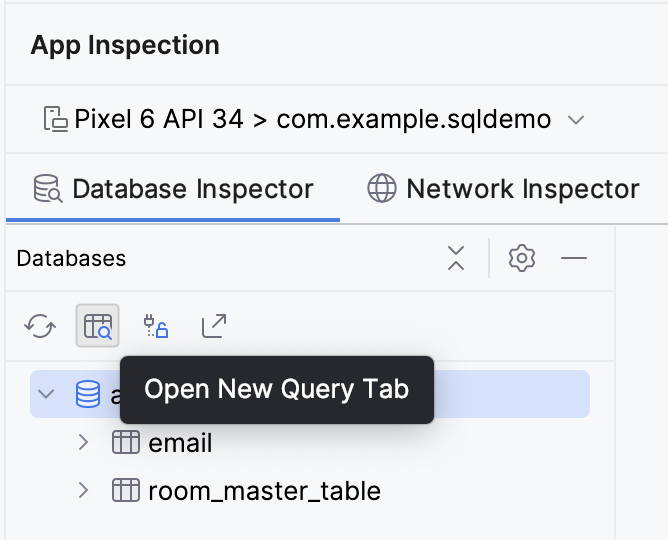
Task: Hide the Databases panel with the dash icon
Action: [x=574, y=258]
